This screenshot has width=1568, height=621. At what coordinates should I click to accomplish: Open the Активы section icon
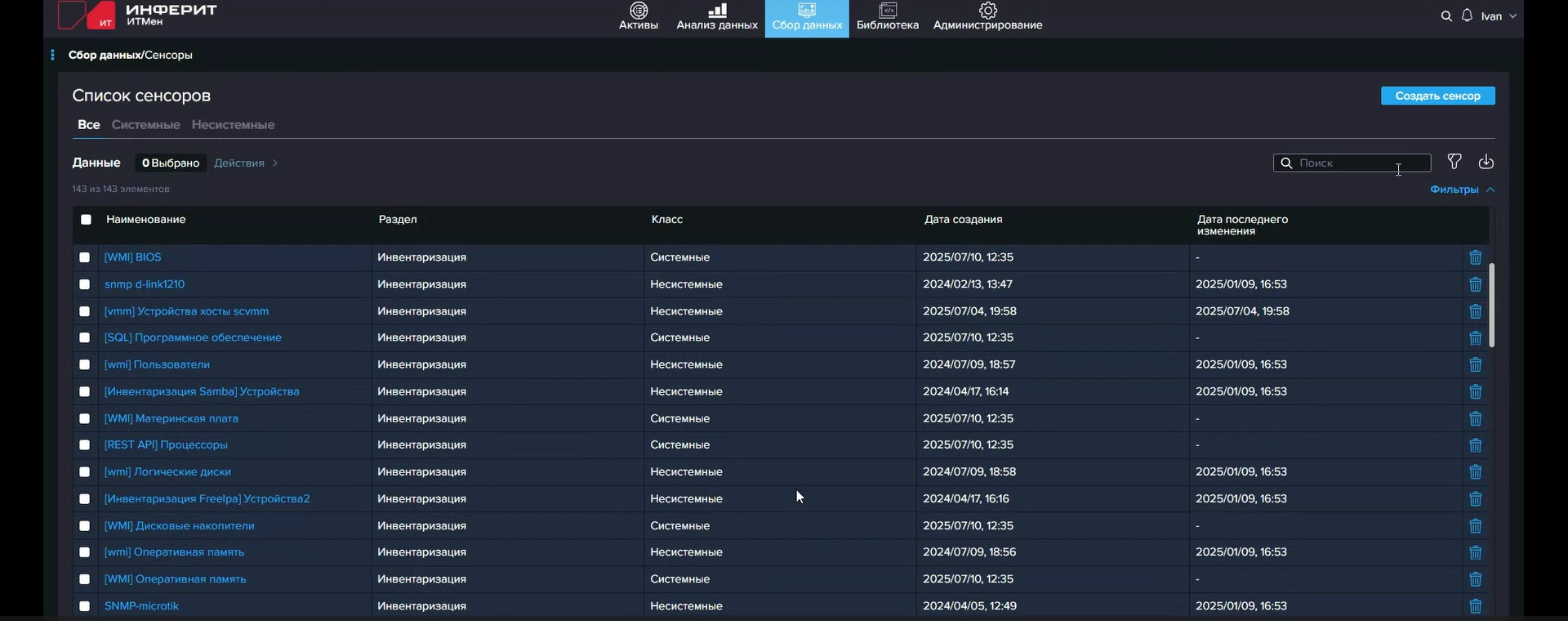[x=639, y=11]
